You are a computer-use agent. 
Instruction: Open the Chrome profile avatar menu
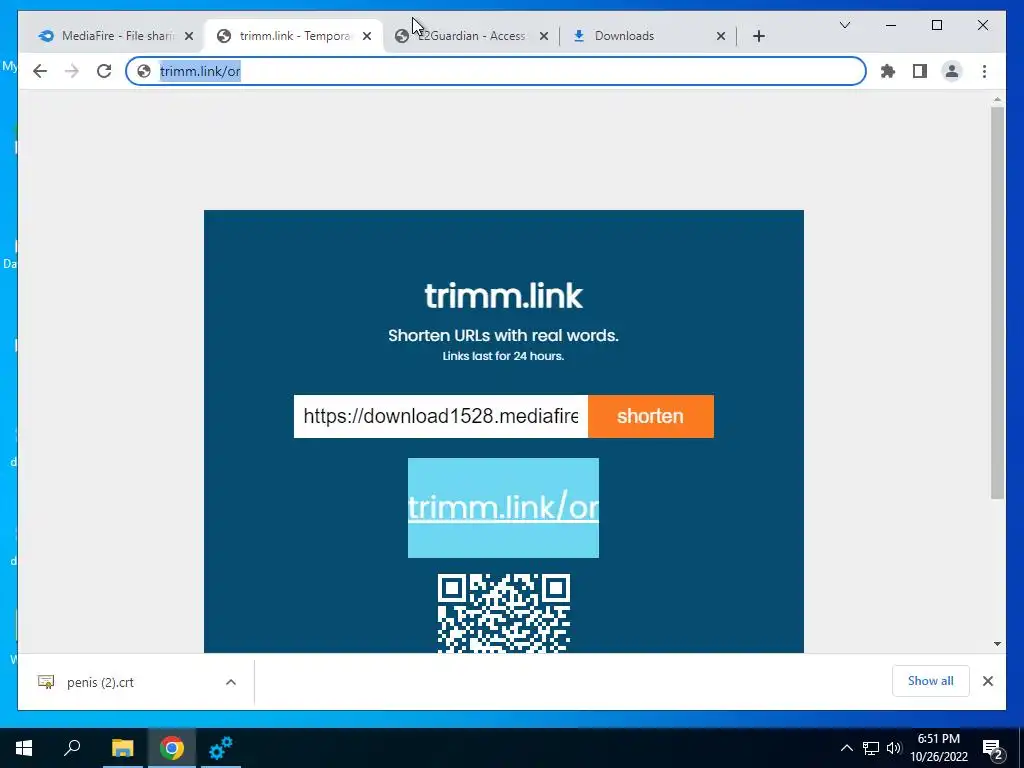[x=952, y=71]
